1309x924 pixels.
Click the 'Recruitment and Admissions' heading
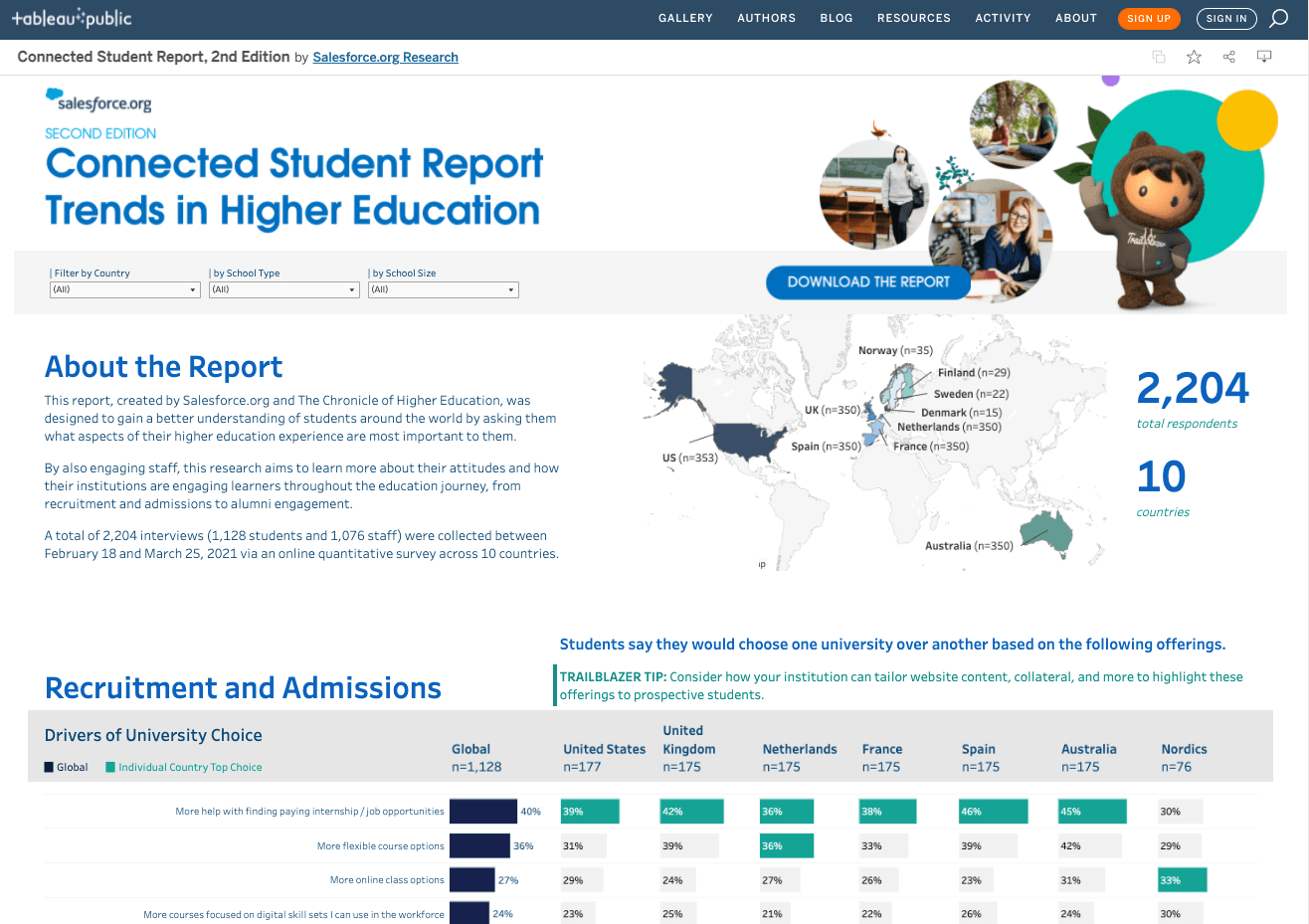click(243, 688)
